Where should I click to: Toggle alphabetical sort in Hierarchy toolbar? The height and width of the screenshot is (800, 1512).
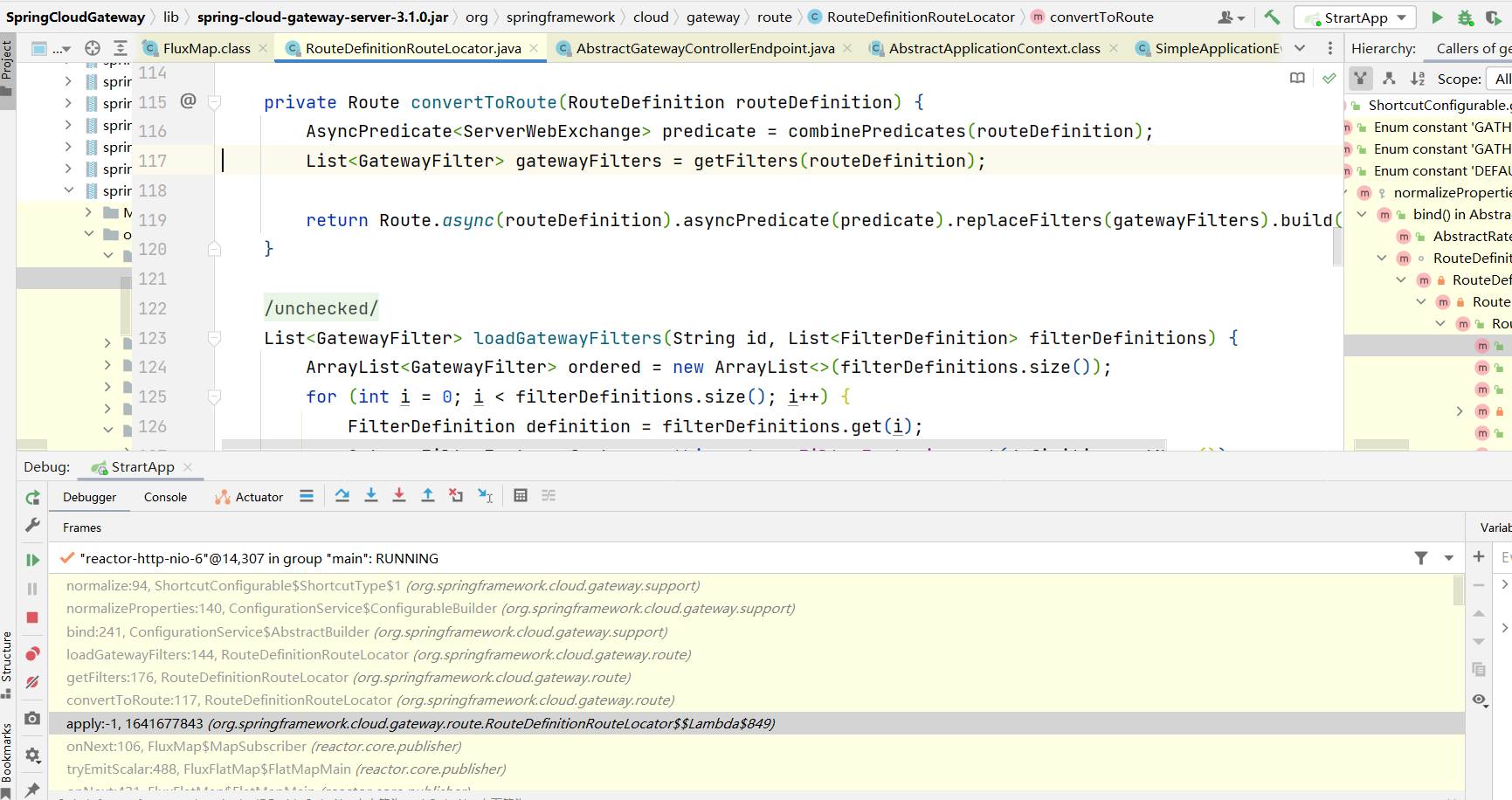1418,79
